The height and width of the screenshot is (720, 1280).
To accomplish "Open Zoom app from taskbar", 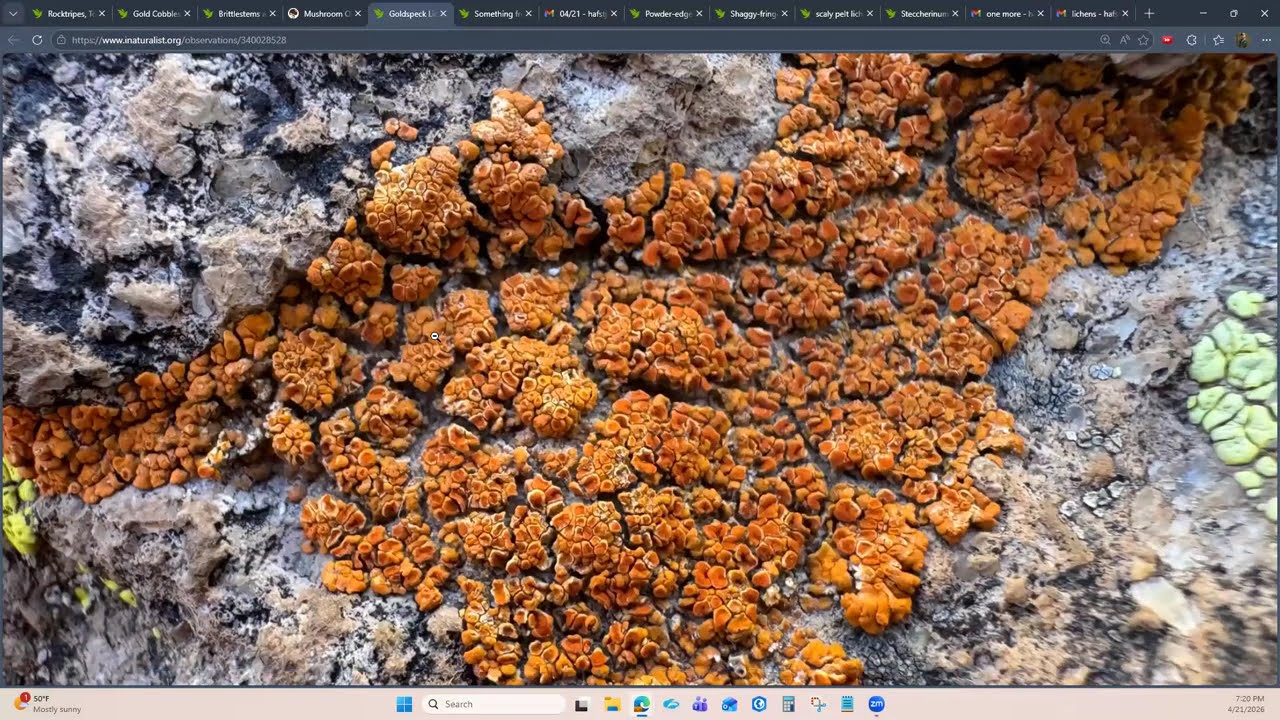I will [877, 704].
